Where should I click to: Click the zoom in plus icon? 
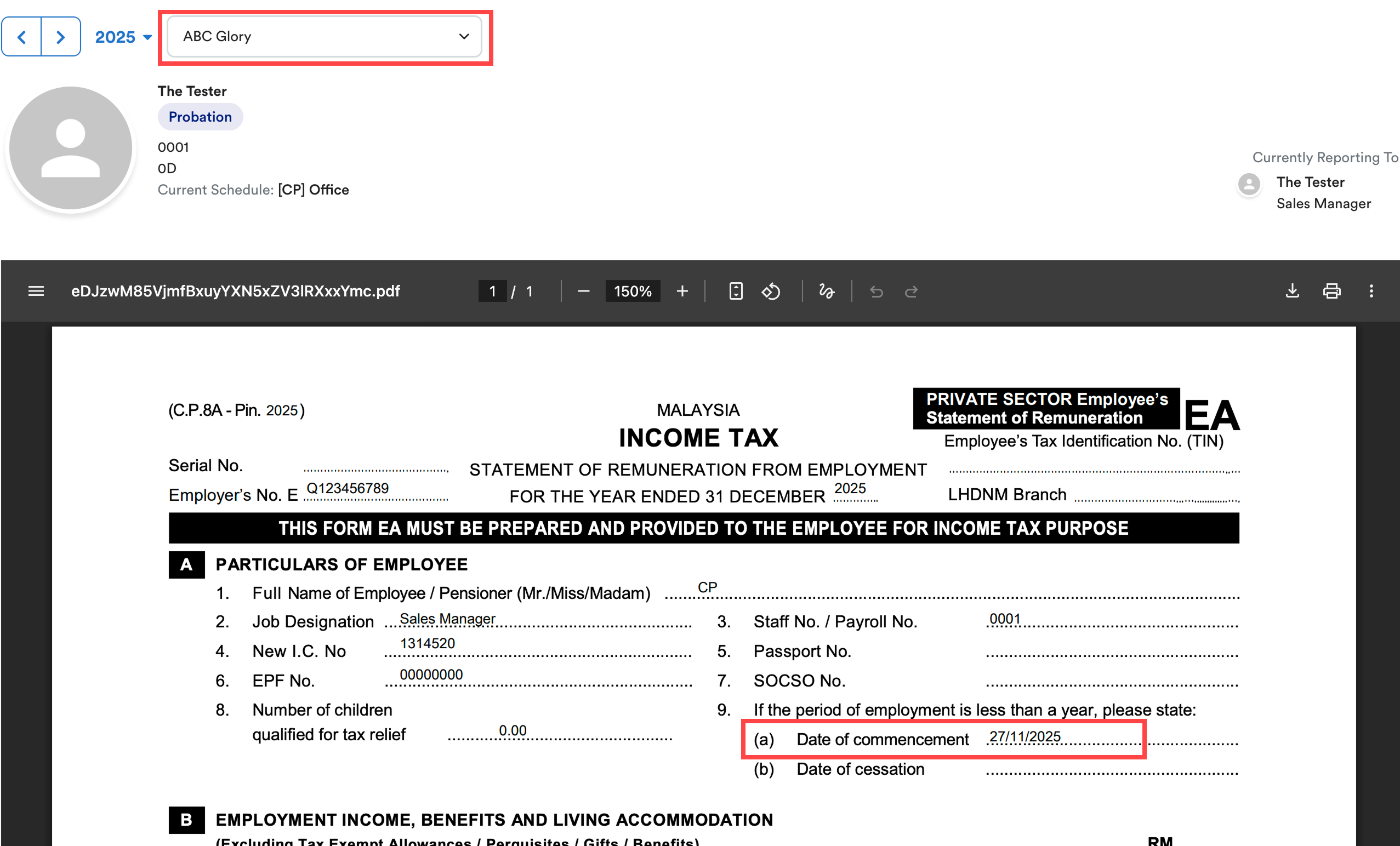[x=682, y=291]
